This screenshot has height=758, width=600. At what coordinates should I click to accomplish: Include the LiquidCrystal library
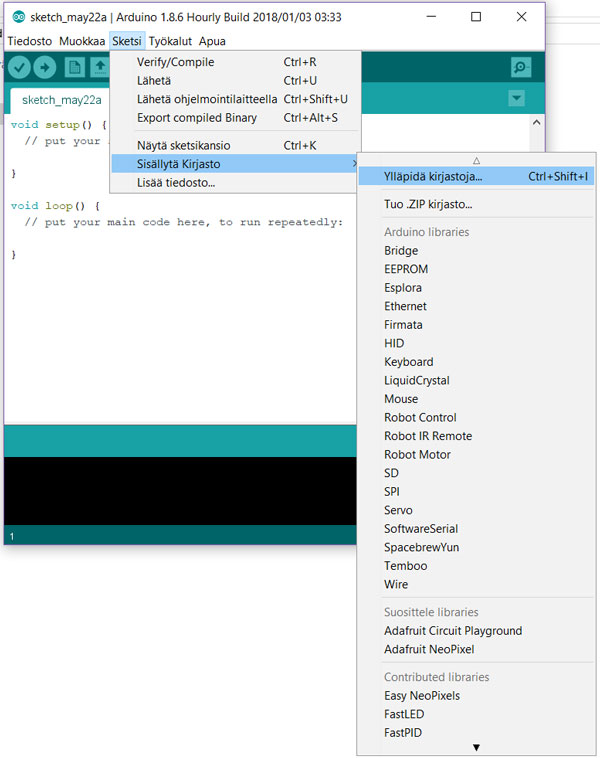point(416,380)
